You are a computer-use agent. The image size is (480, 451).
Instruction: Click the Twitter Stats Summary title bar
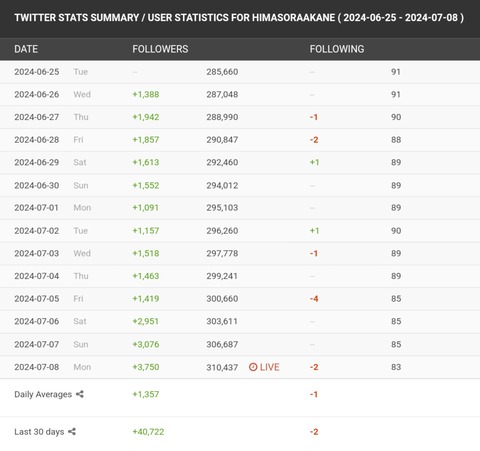point(240,18)
